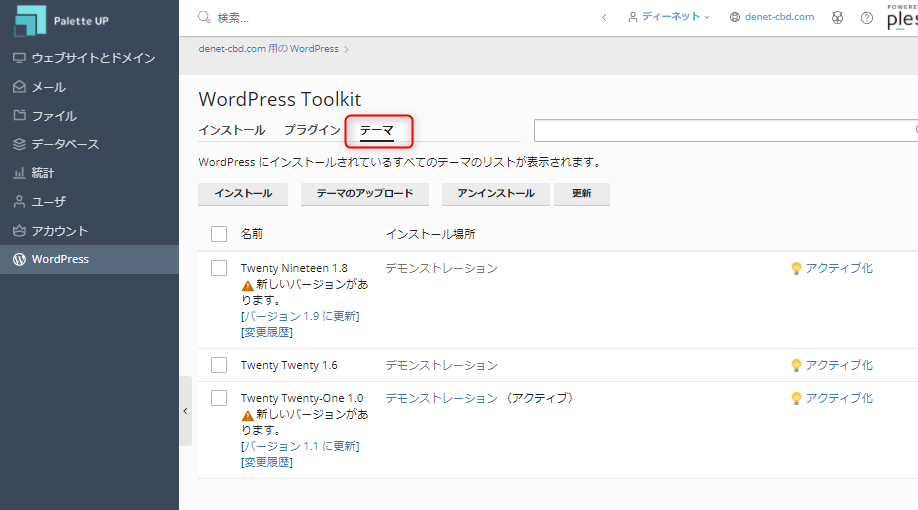Click the warning triangle under Twenty Nineteen
The height and width of the screenshot is (510, 918).
[247, 285]
